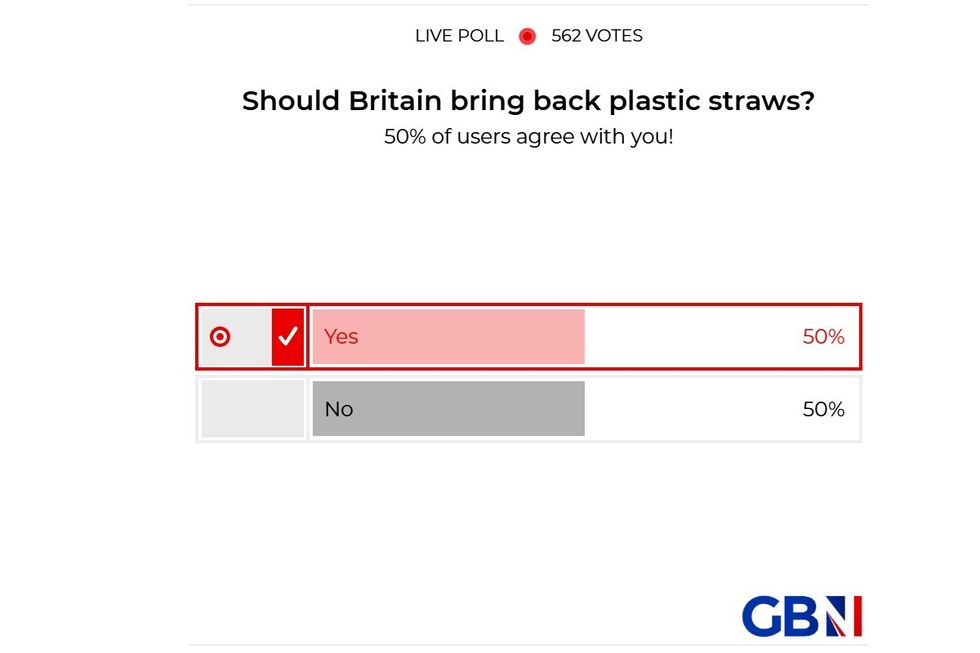Click the Yes answer label
Screen dimensions: 980x653
[342, 337]
